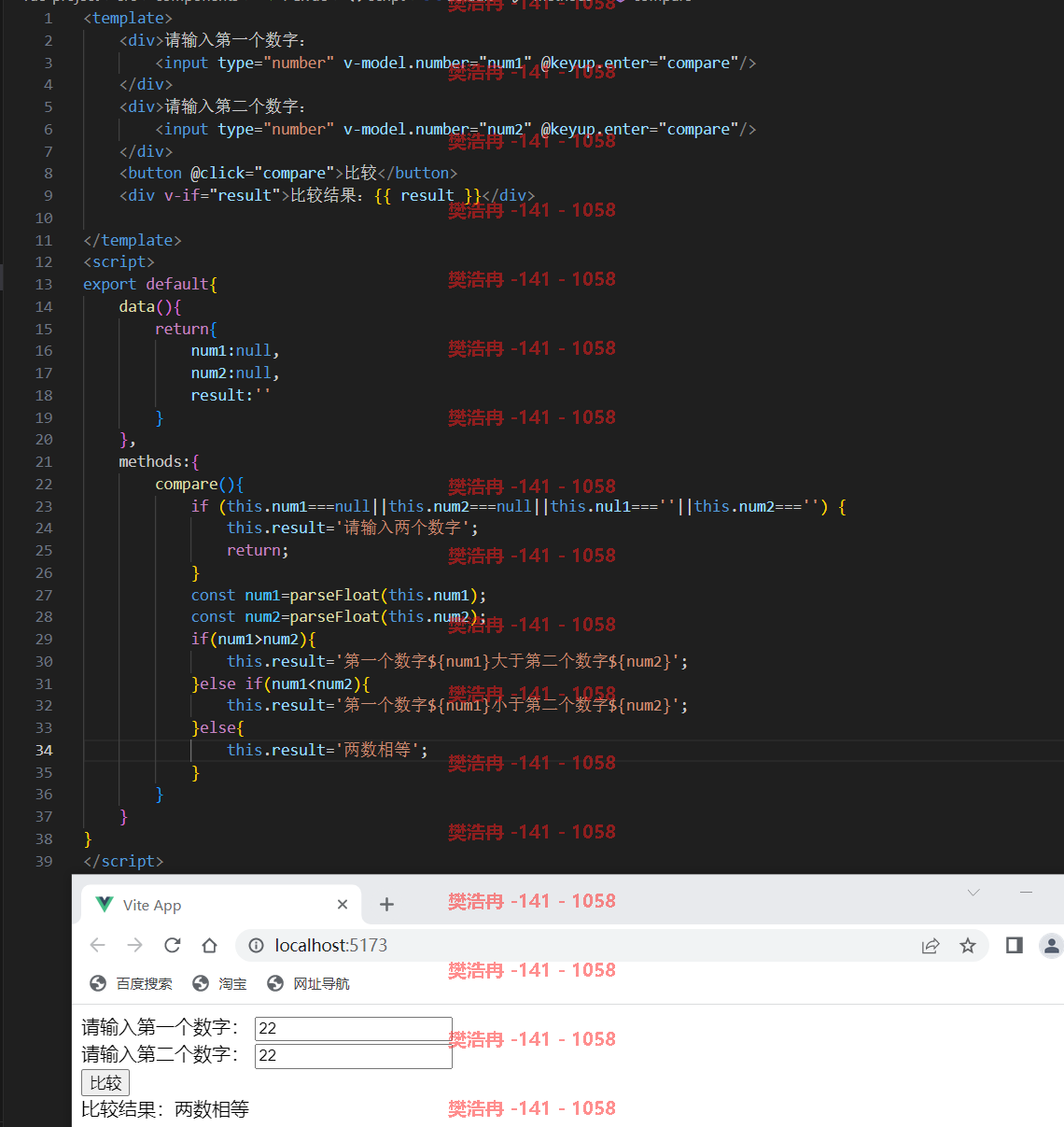Open the 网址导航 bookmark
Screen dimensions: 1064x1127
pos(308,983)
